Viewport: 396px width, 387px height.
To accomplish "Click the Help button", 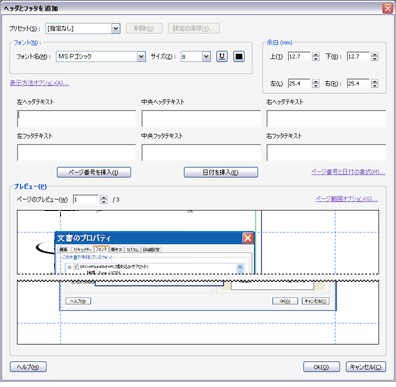I will tap(28, 367).
